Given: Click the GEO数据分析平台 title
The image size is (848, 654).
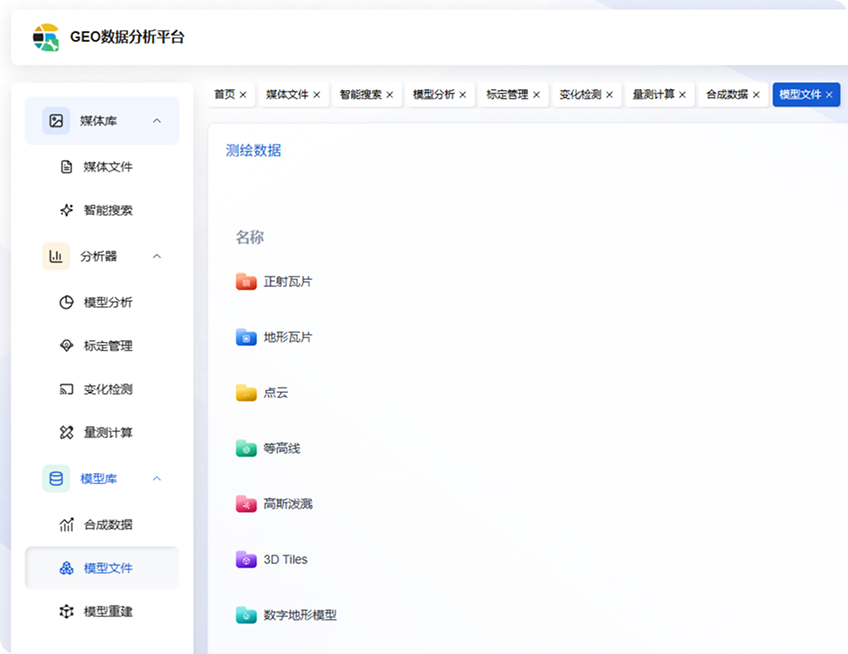Looking at the screenshot, I should pyautogui.click(x=128, y=37).
